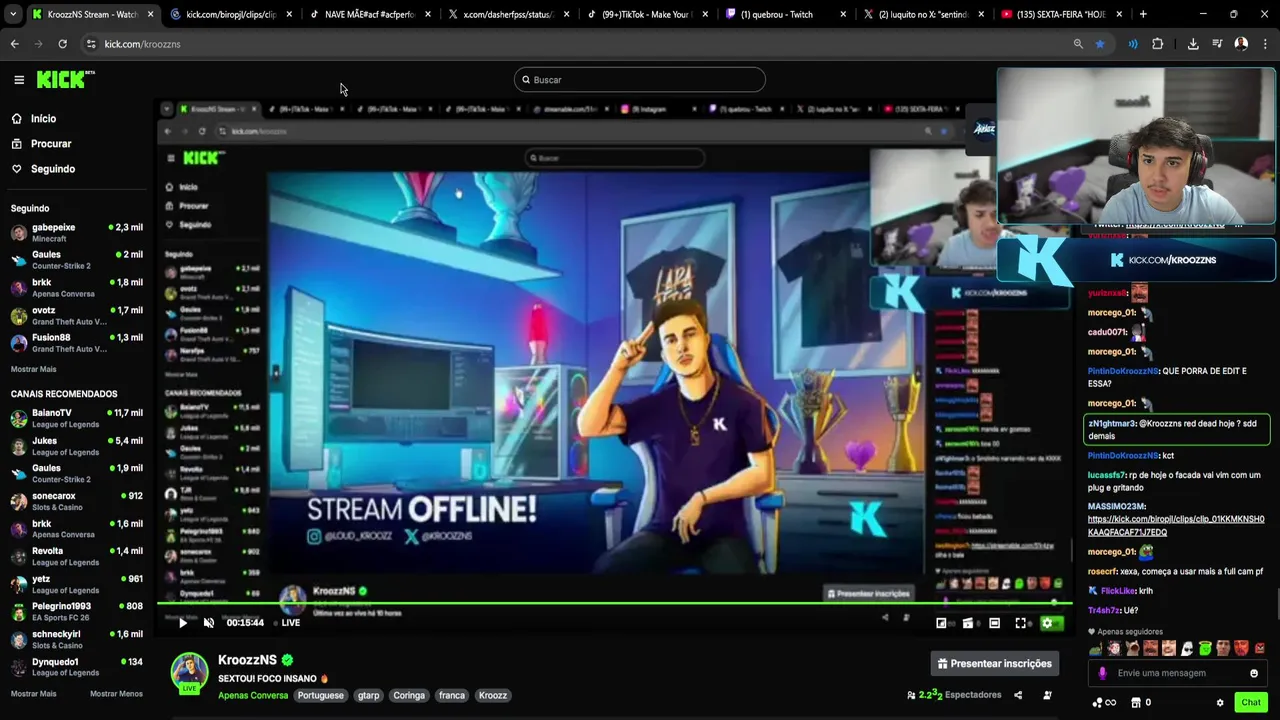Toggle theater mode in player
The height and width of the screenshot is (720, 1280).
994,623
